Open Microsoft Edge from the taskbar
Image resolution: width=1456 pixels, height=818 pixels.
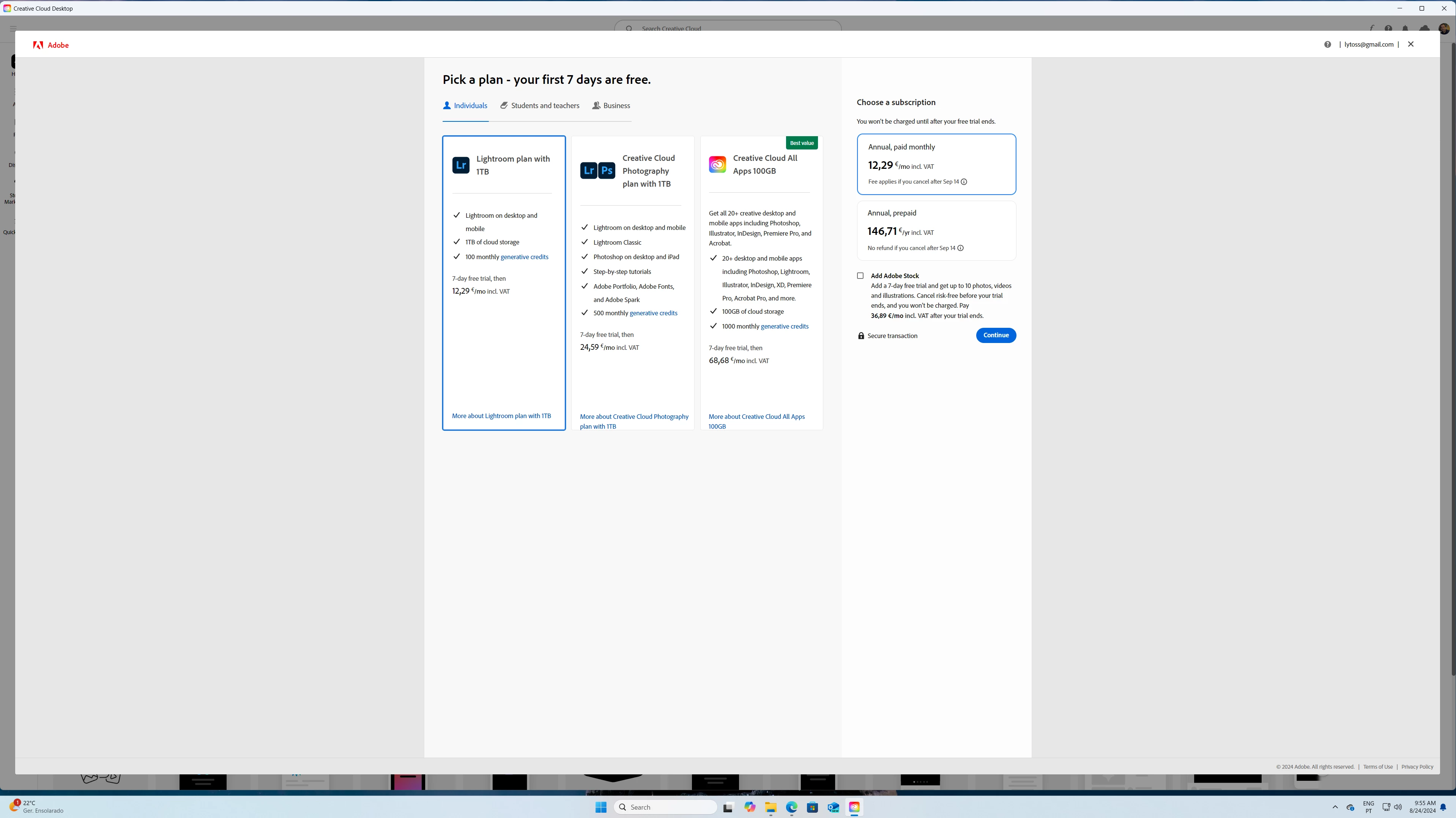click(791, 807)
